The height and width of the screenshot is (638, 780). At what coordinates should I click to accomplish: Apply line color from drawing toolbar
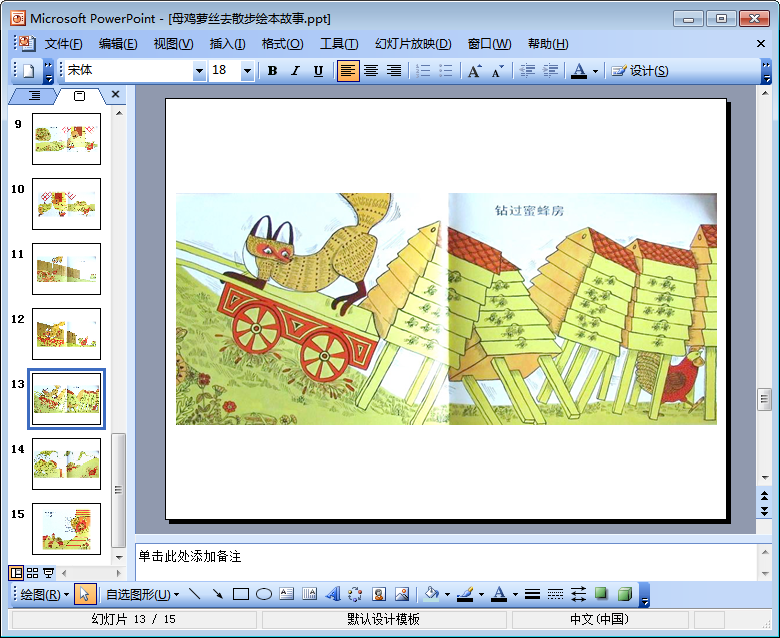[x=465, y=595]
